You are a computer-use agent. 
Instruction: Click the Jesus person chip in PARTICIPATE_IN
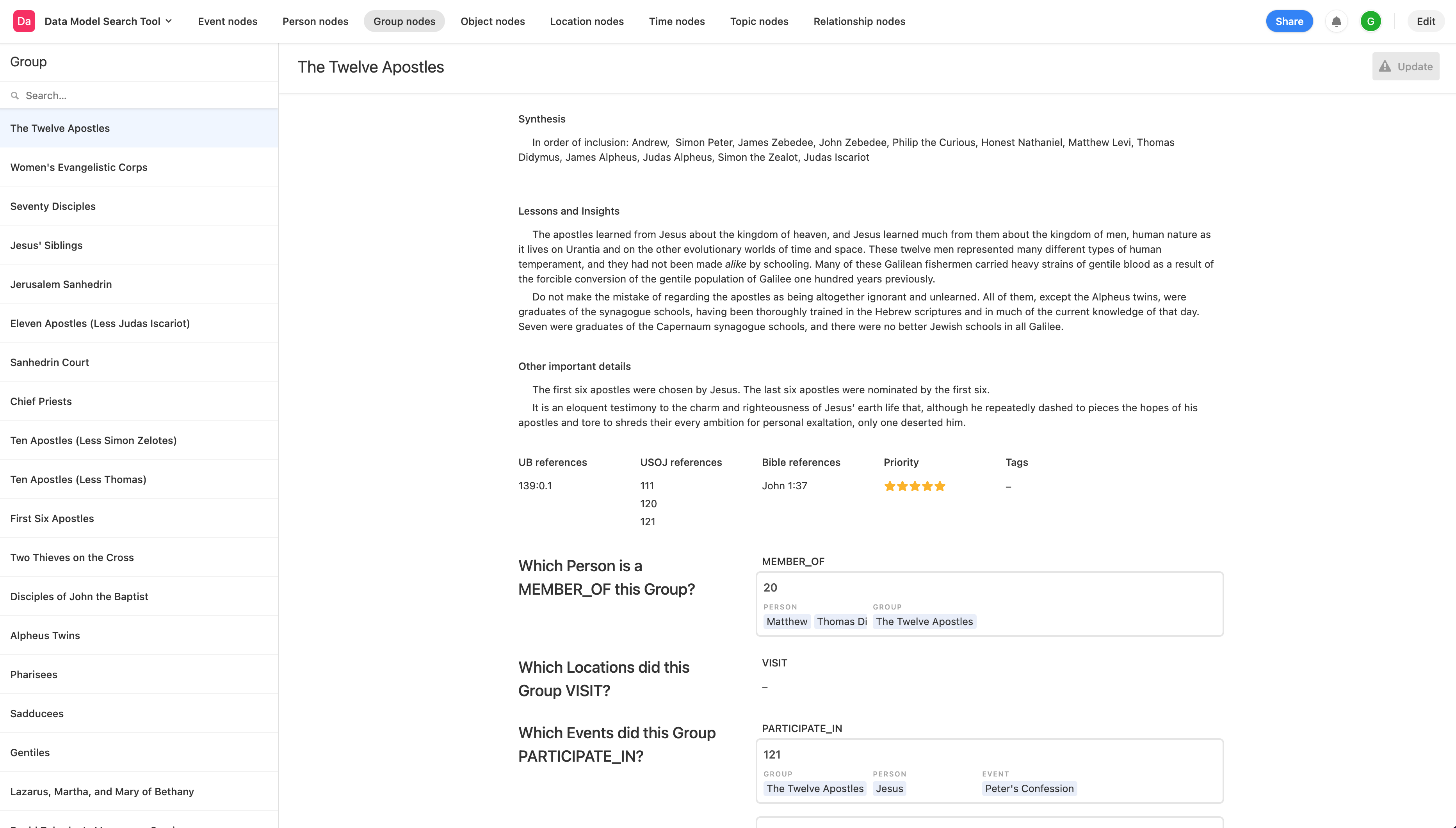click(x=889, y=789)
